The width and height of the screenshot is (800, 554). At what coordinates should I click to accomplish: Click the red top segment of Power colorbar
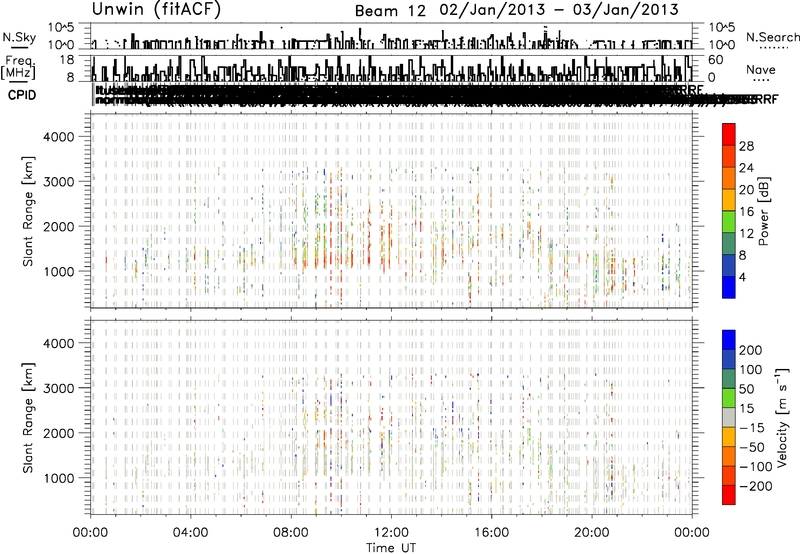[x=729, y=134]
